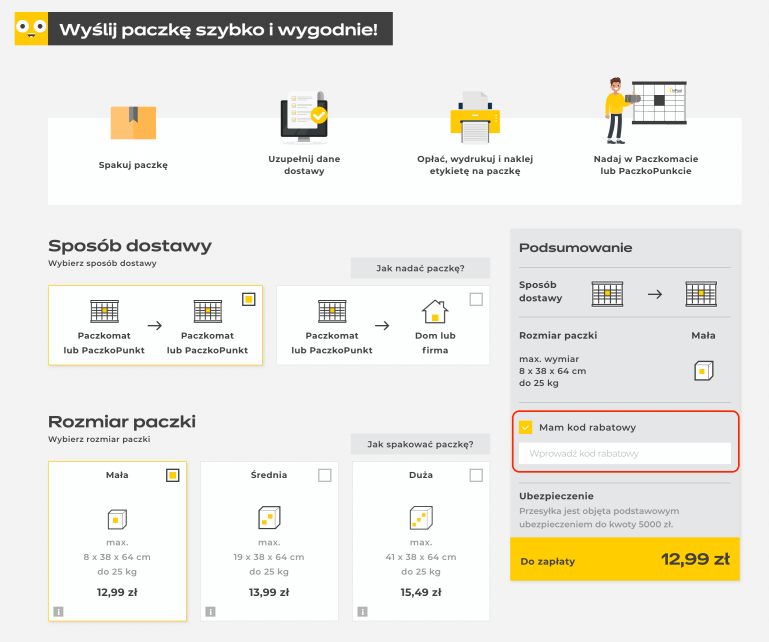Click the Opłać, wydrukuj i naklej etykietę label
769x642 pixels.
tap(475, 165)
